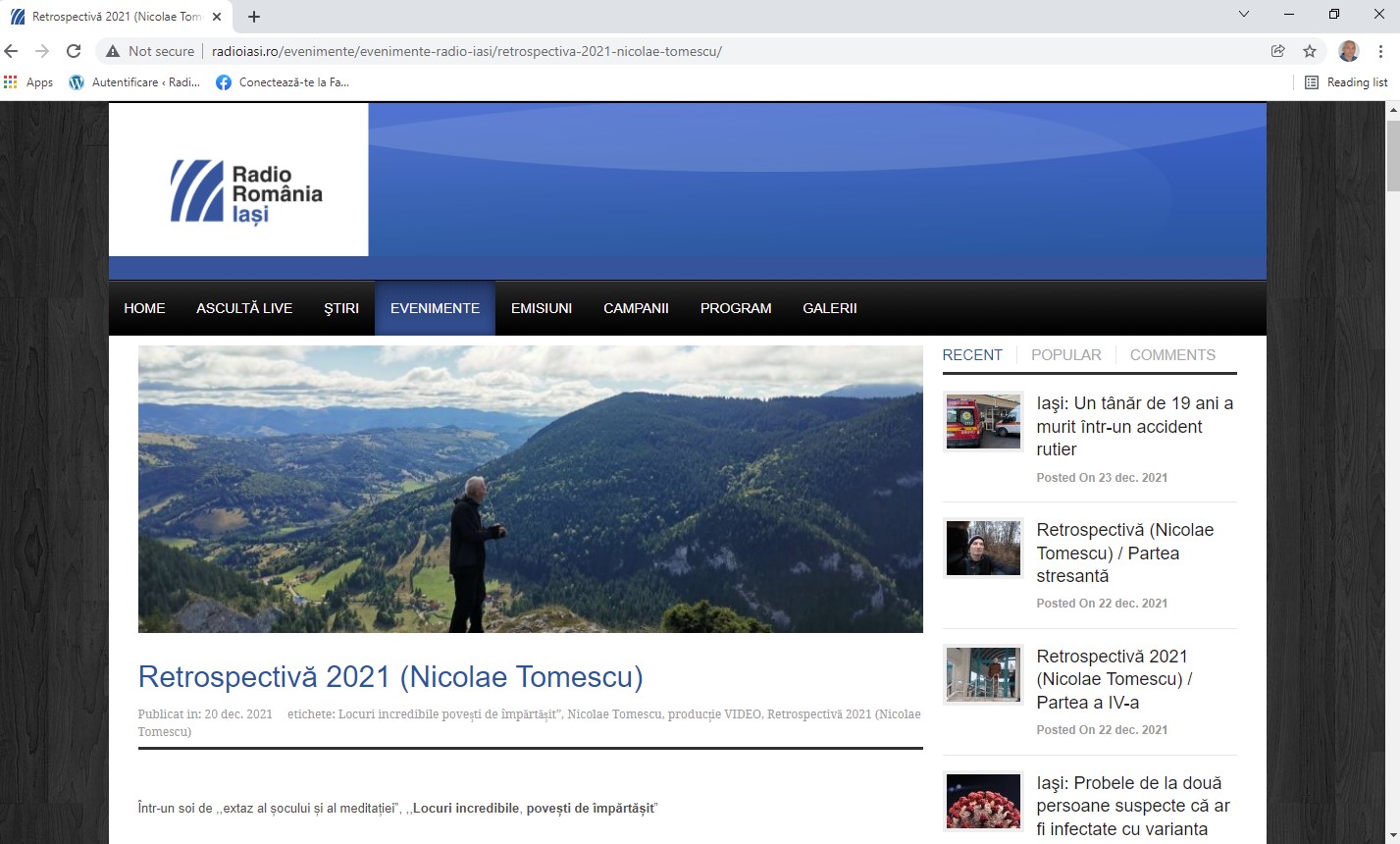Bookmark this page with the star icon
The image size is (1400, 844).
1309,51
